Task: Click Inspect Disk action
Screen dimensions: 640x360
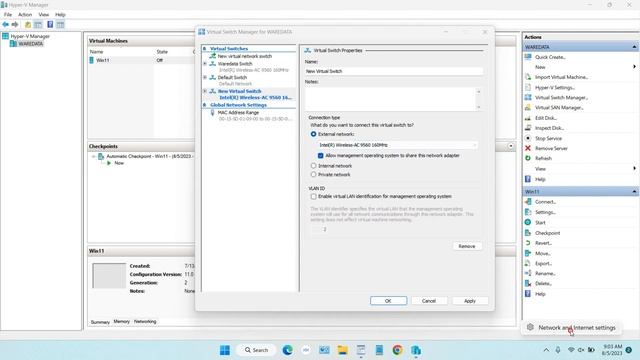Action: pos(549,128)
